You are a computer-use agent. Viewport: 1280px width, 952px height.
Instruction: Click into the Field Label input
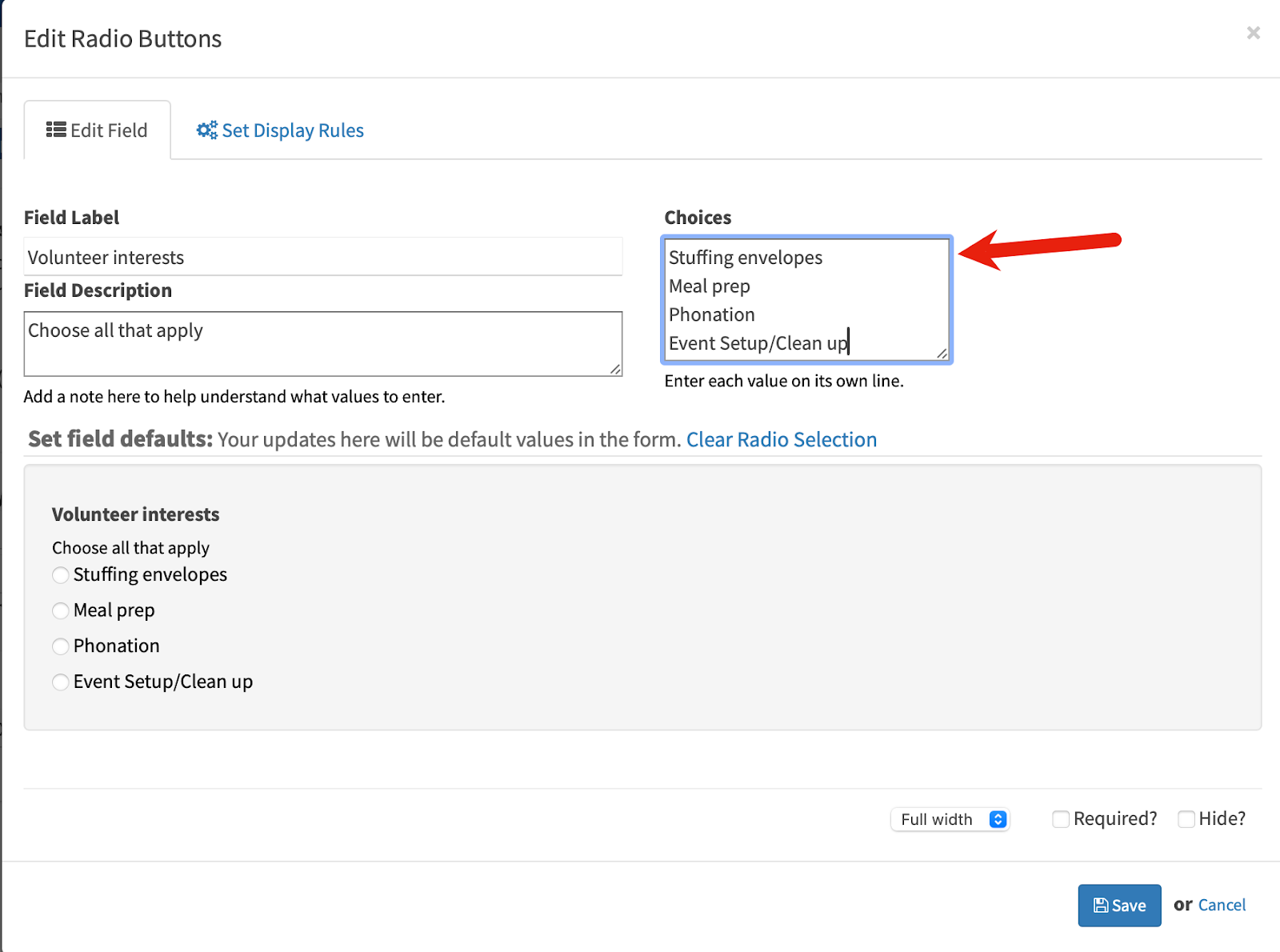tap(322, 258)
